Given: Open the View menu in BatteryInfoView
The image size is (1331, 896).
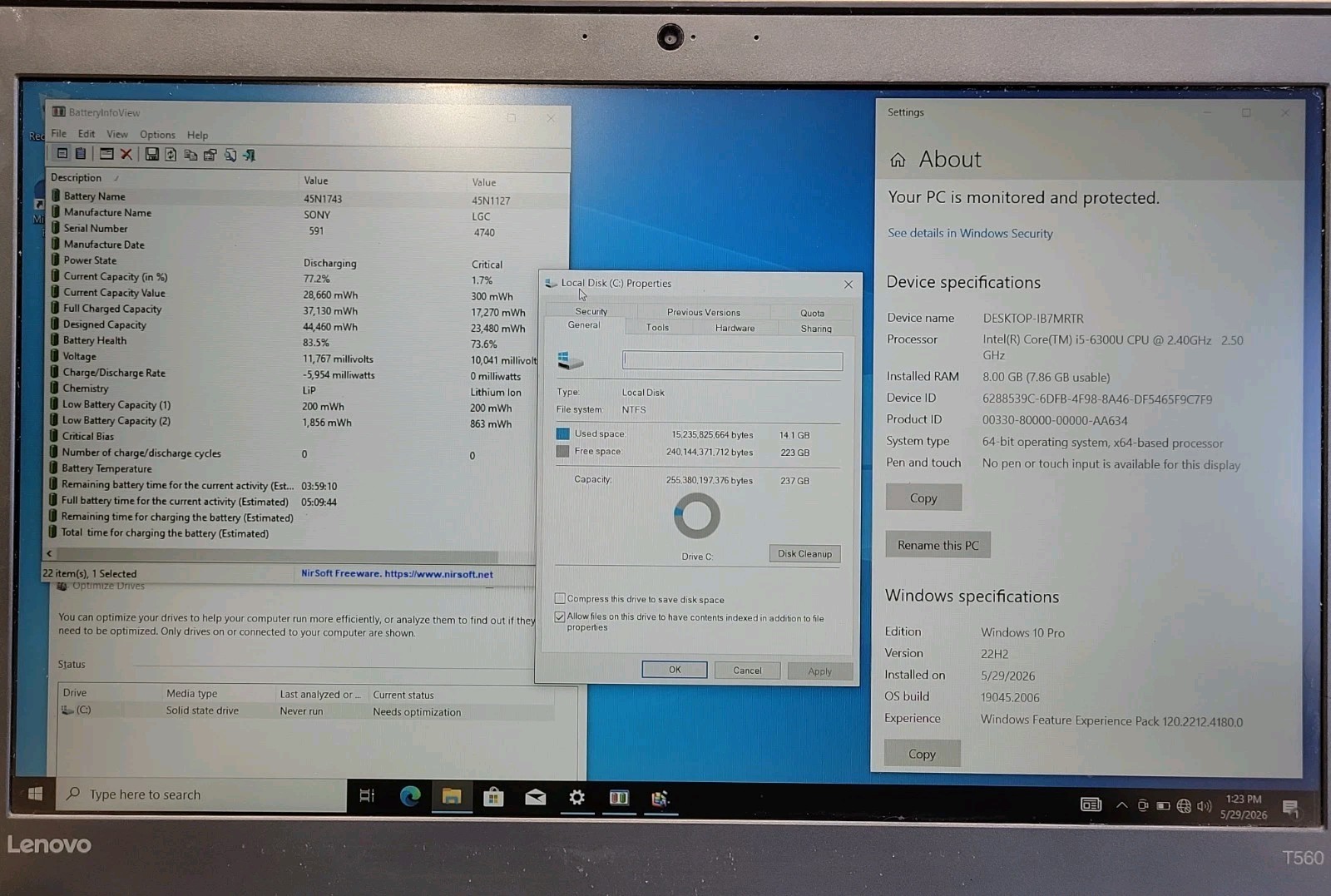Looking at the screenshot, I should [x=117, y=134].
